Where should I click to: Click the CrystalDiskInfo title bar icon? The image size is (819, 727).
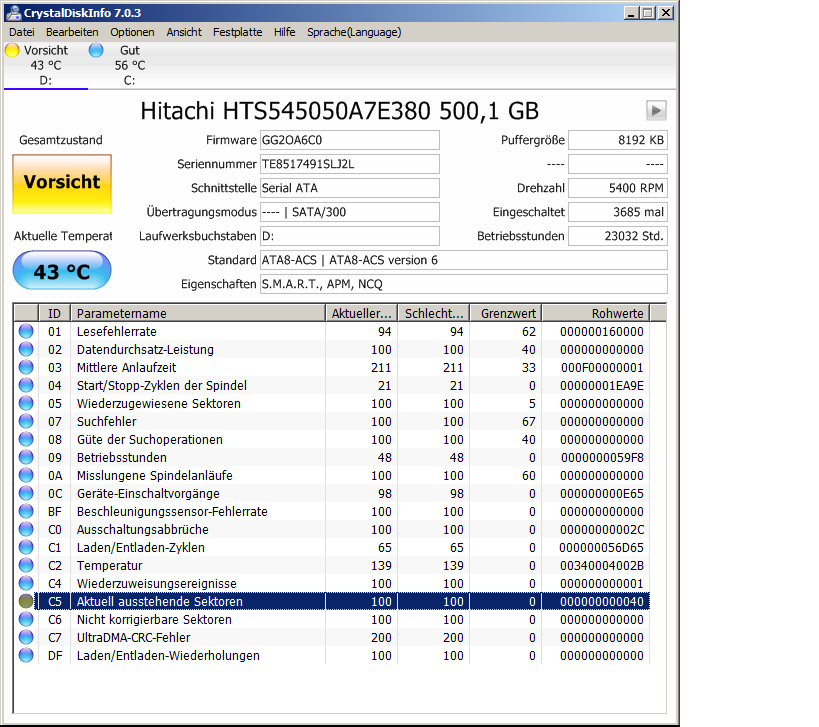[13, 13]
